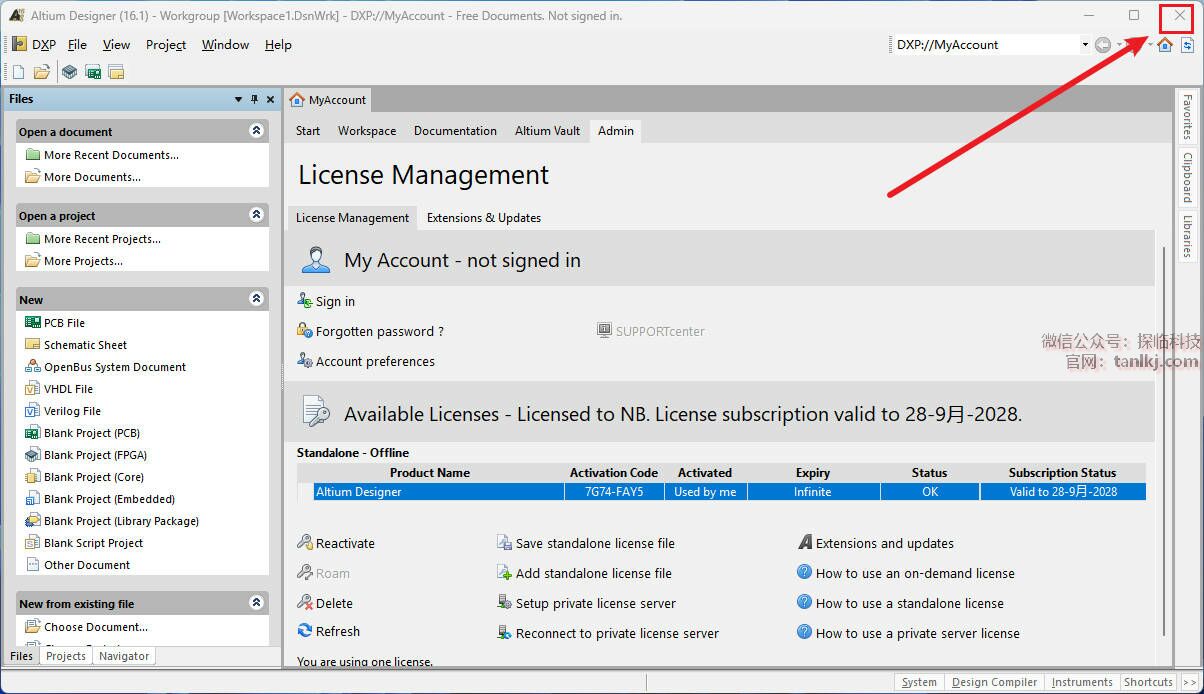Click the workspace panels toolbar icon
Image resolution: width=1204 pixels, height=694 pixels.
point(116,72)
